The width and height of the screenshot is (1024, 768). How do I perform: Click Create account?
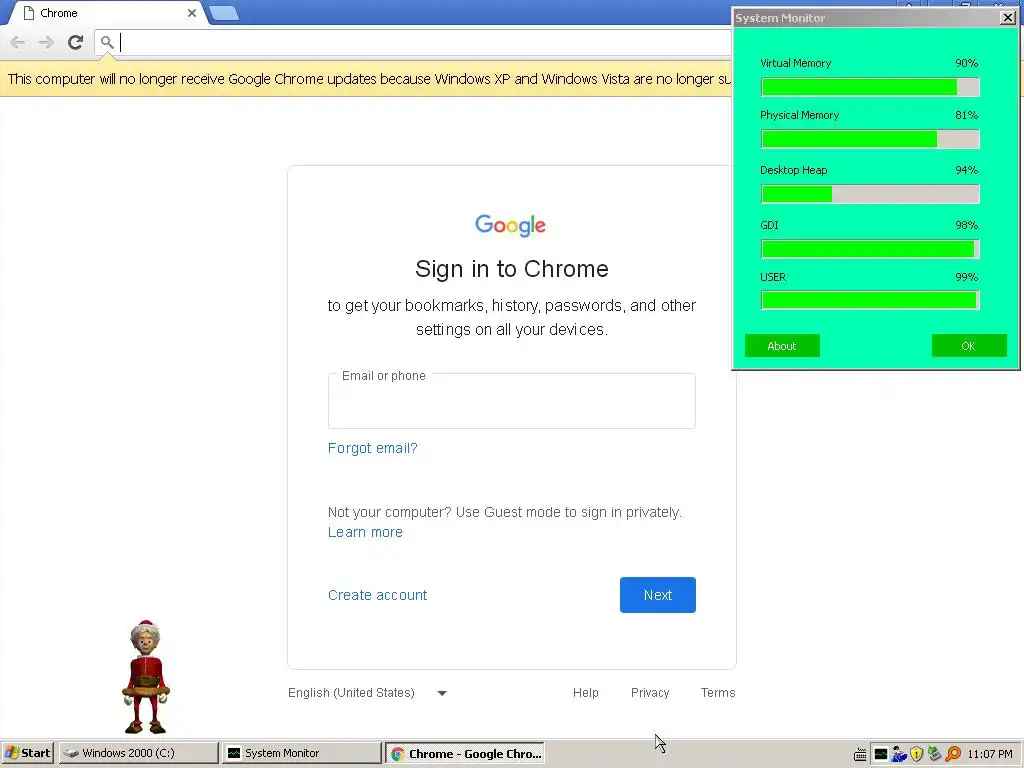(377, 595)
